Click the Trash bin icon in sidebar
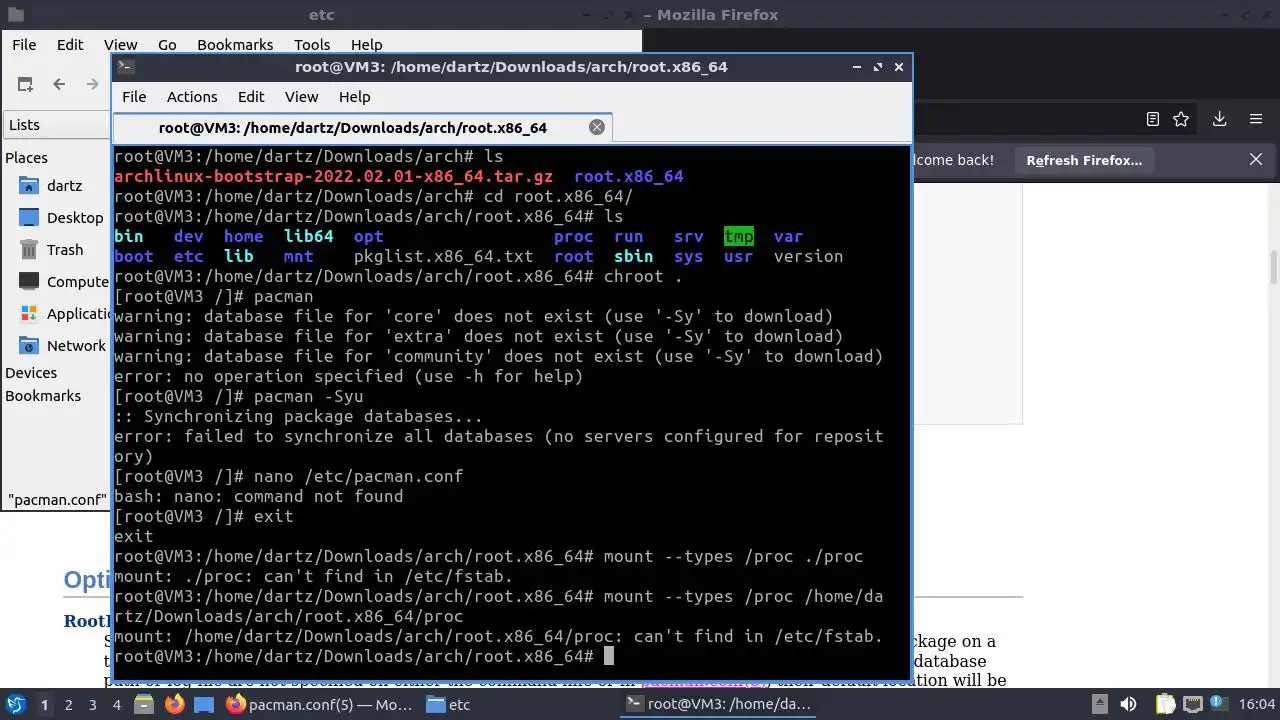1280x720 pixels. tap(29, 250)
